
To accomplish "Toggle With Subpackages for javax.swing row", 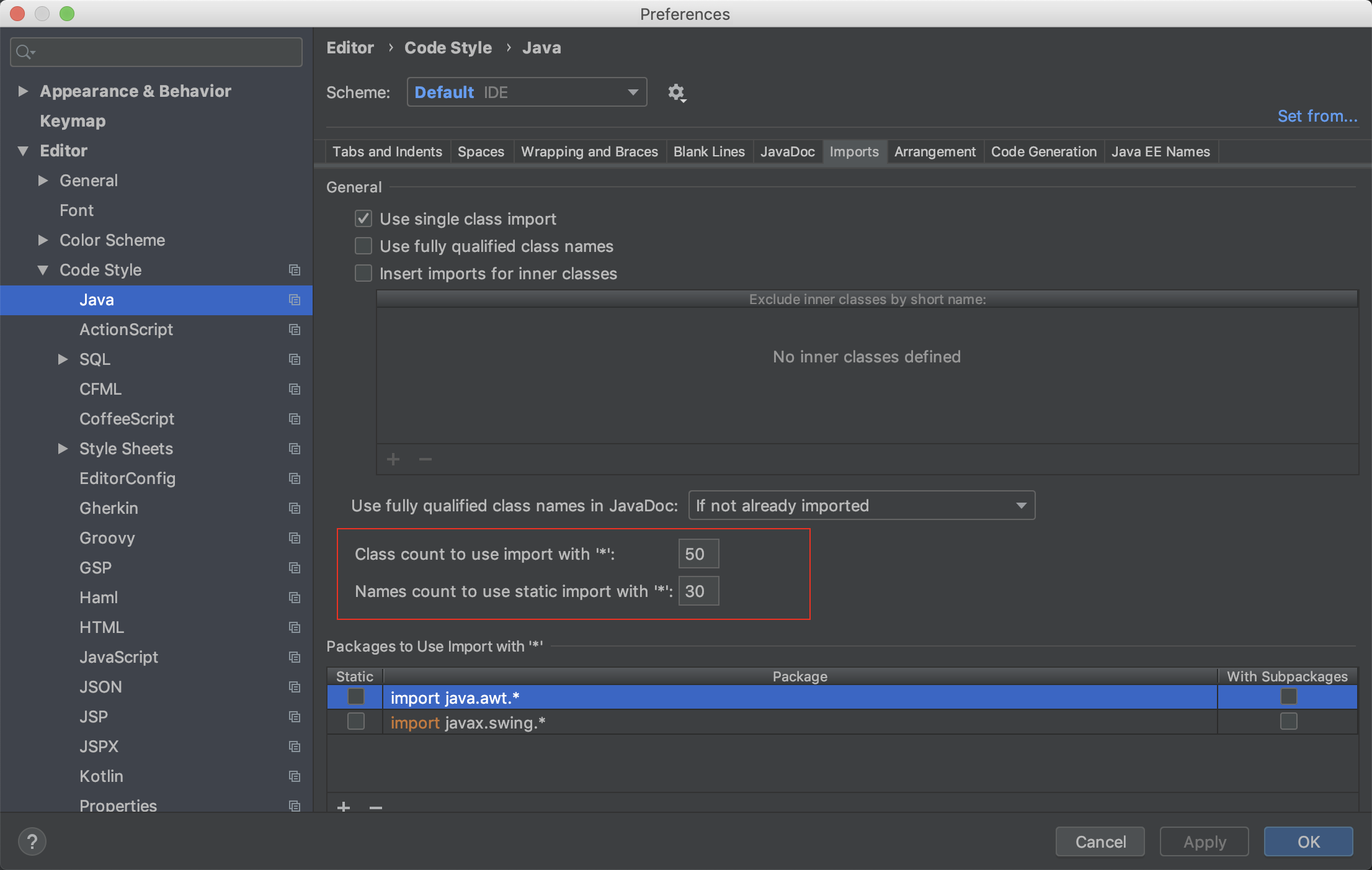I will point(1288,722).
